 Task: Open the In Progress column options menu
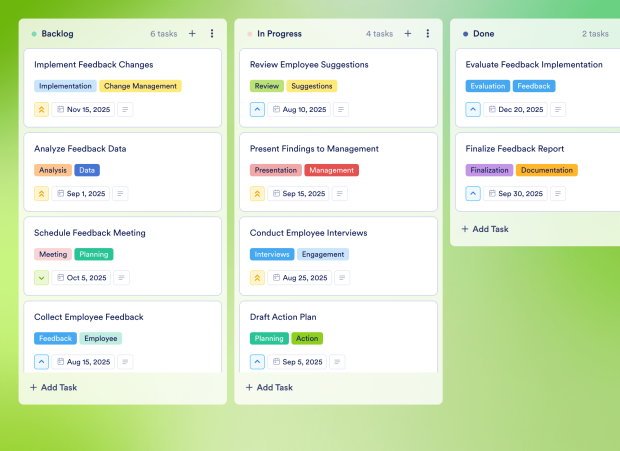point(428,33)
